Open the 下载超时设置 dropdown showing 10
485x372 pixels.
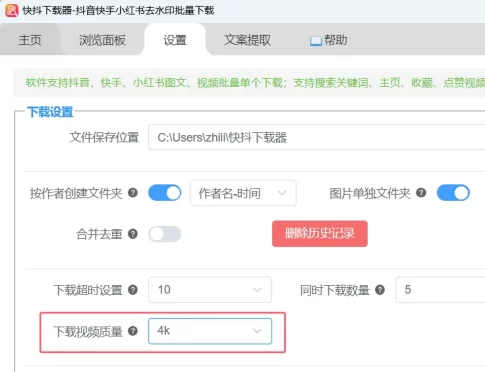(210, 290)
